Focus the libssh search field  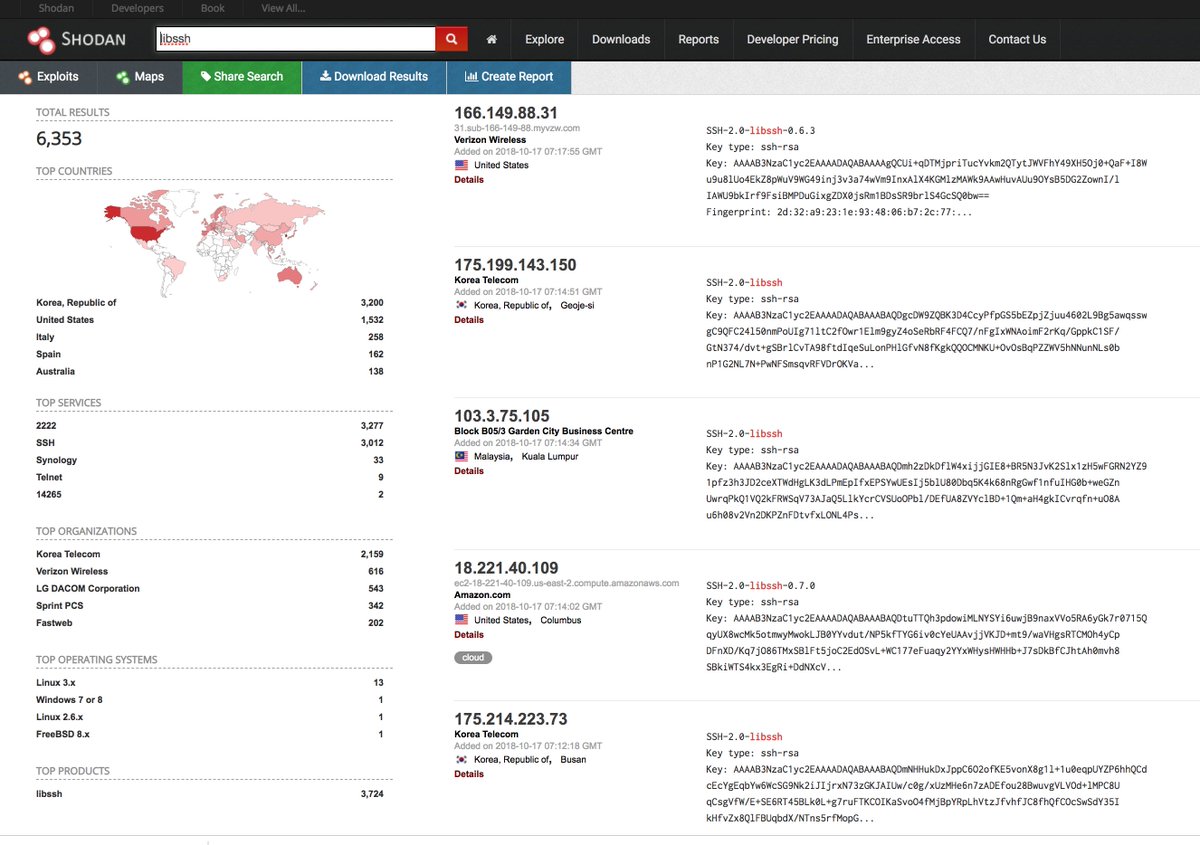[x=296, y=39]
